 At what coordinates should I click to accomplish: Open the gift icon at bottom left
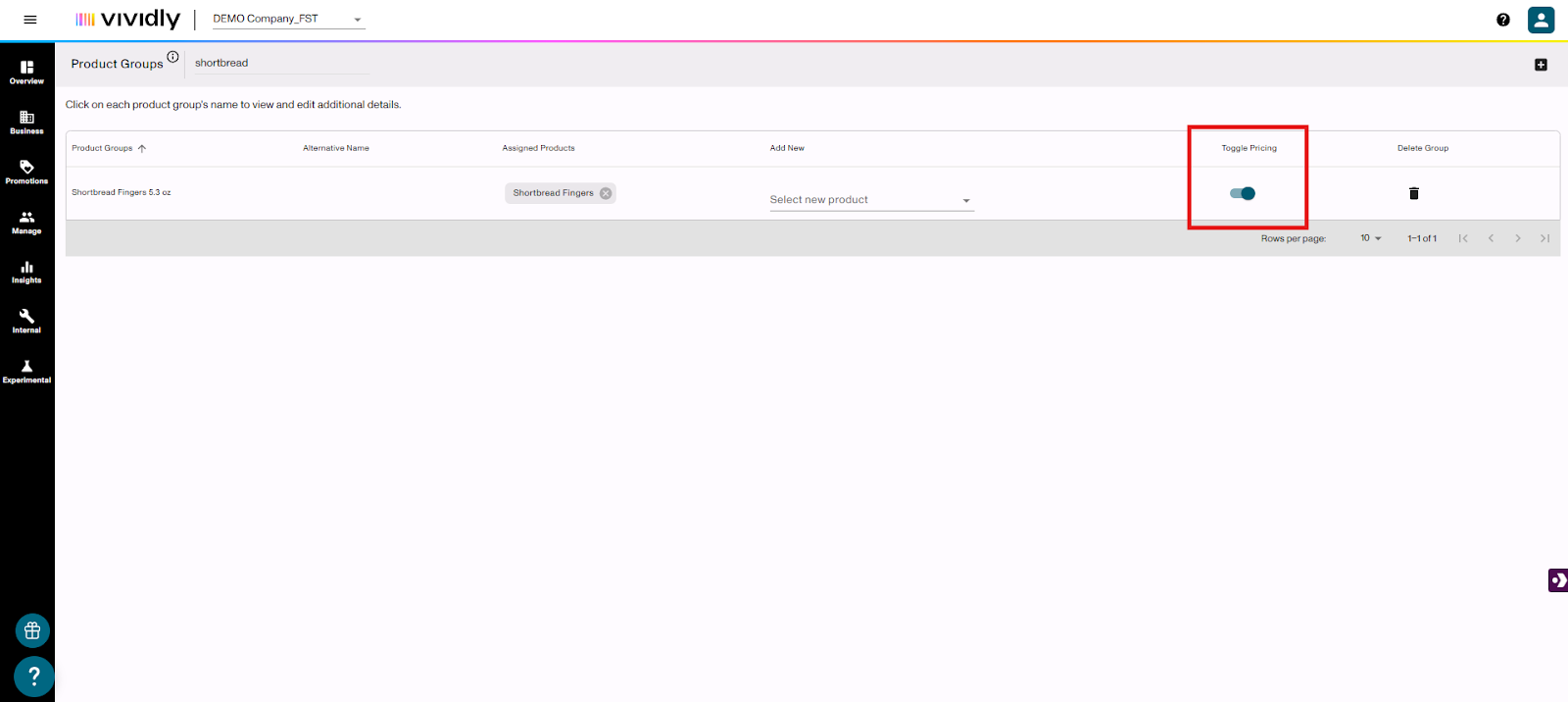coord(32,630)
